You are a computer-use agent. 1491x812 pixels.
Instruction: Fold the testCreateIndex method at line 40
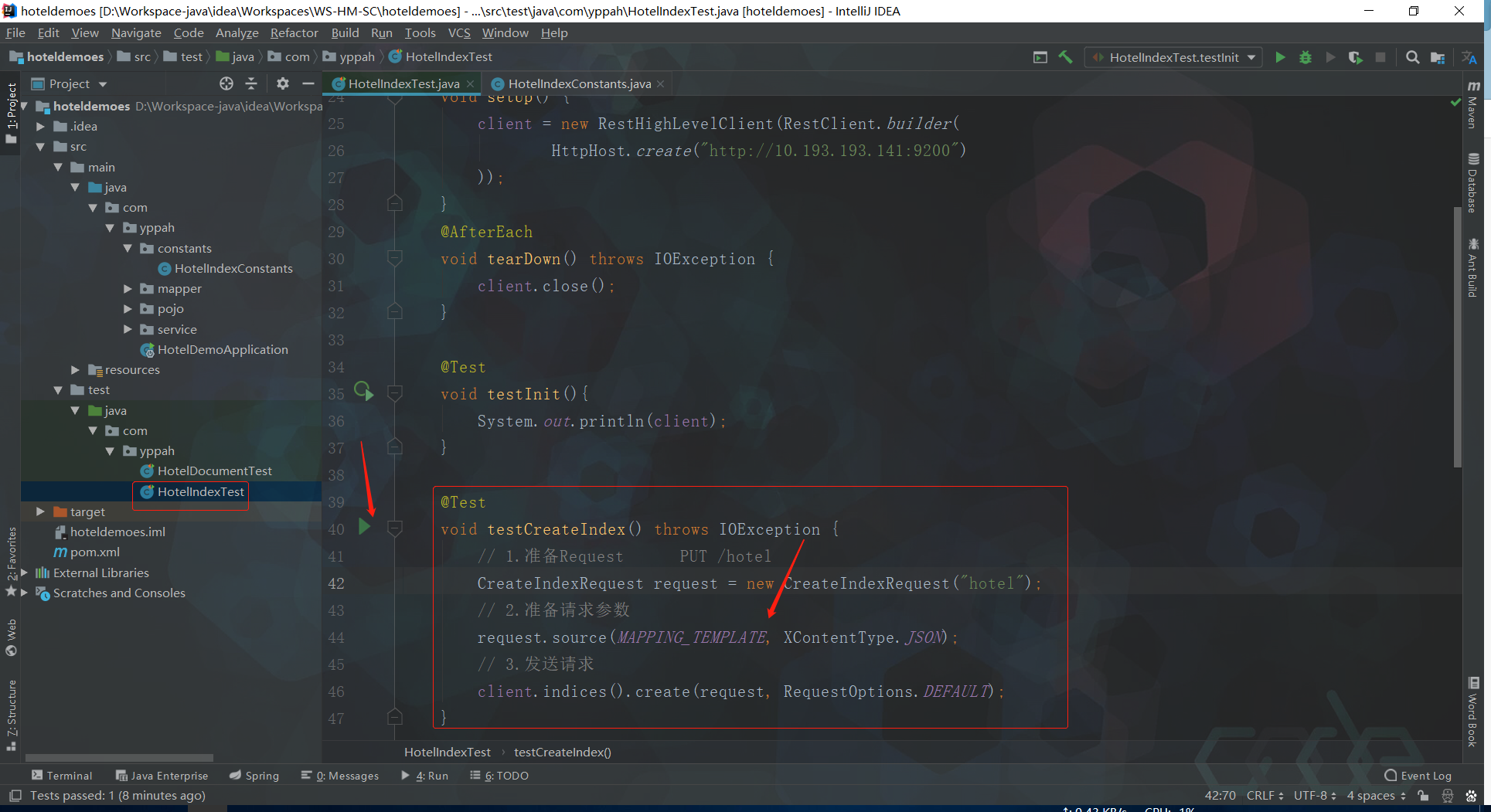(394, 528)
